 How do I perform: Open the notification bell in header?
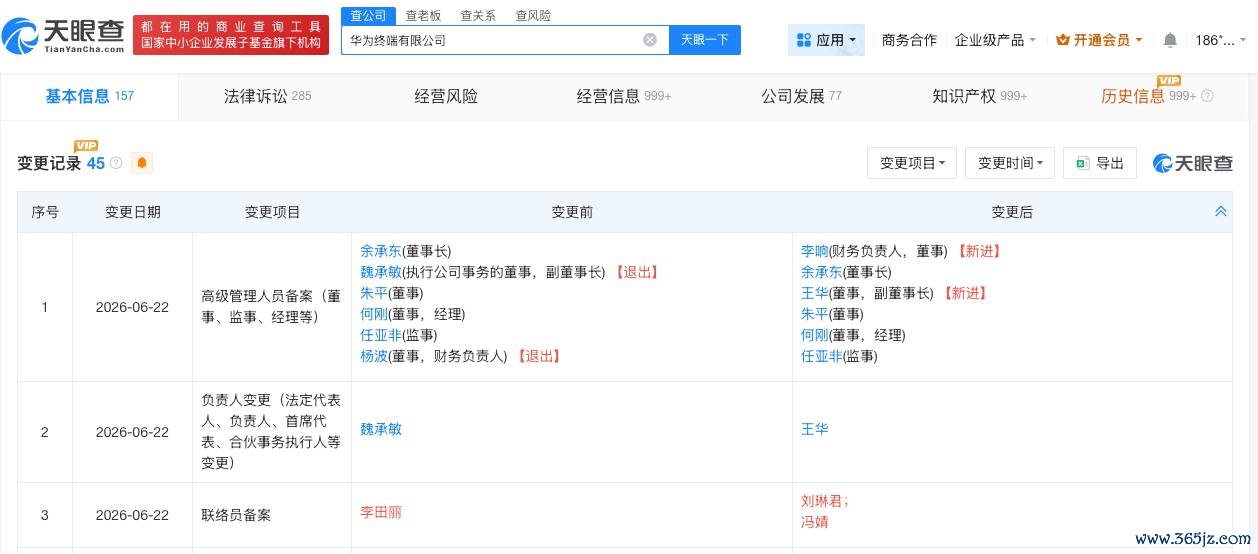[1170, 40]
